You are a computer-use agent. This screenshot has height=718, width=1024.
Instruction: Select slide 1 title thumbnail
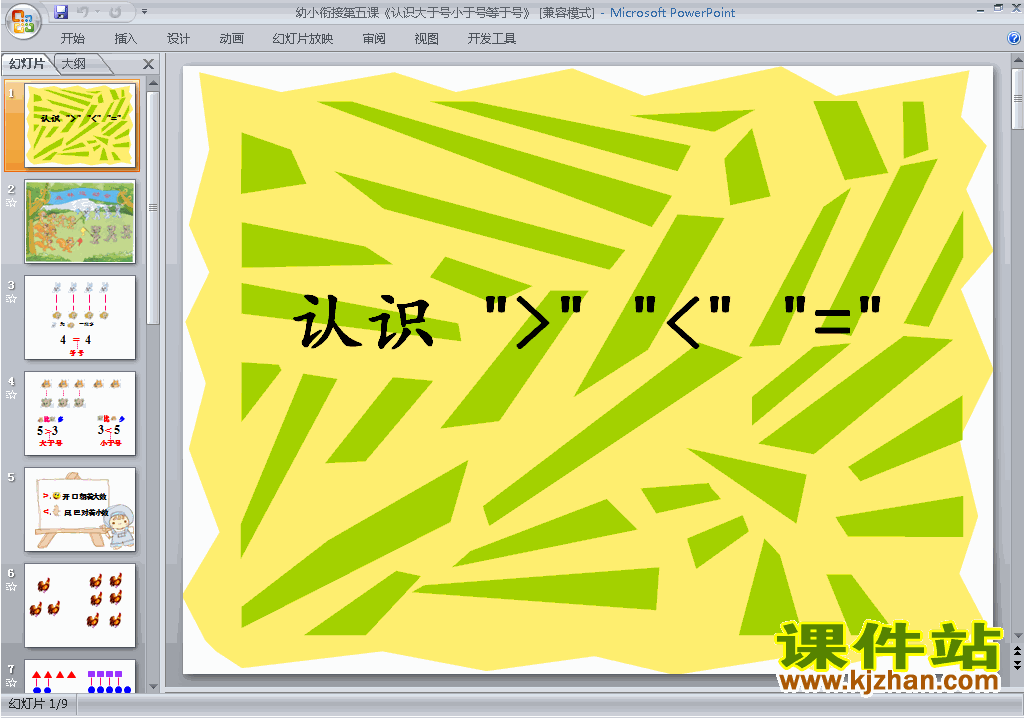point(80,125)
